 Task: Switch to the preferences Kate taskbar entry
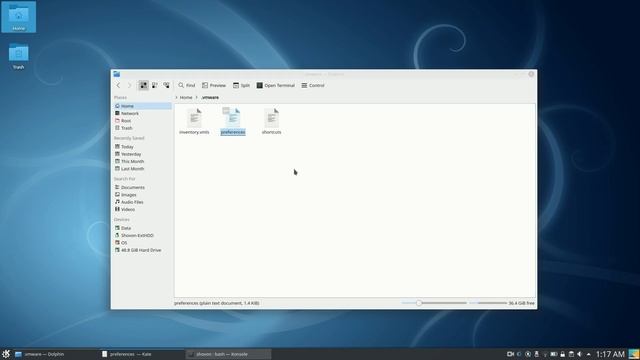142,354
